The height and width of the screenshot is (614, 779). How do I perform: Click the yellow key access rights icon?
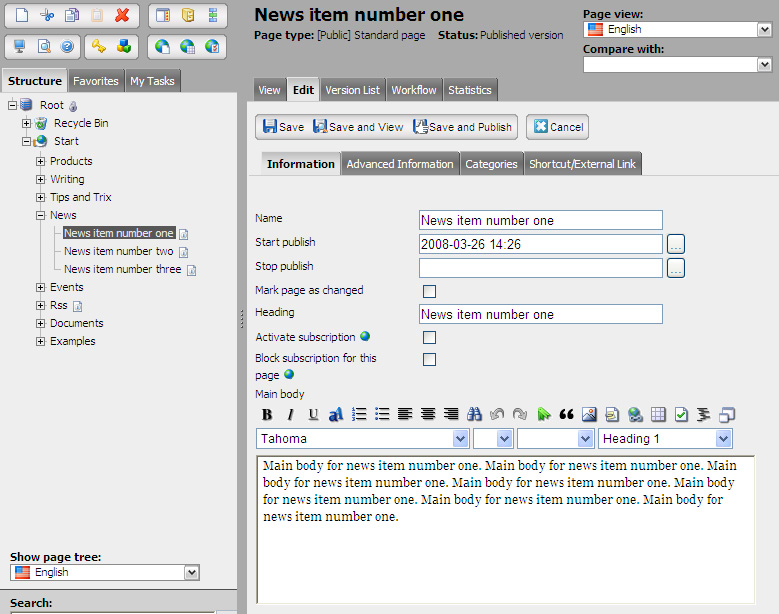click(98, 46)
